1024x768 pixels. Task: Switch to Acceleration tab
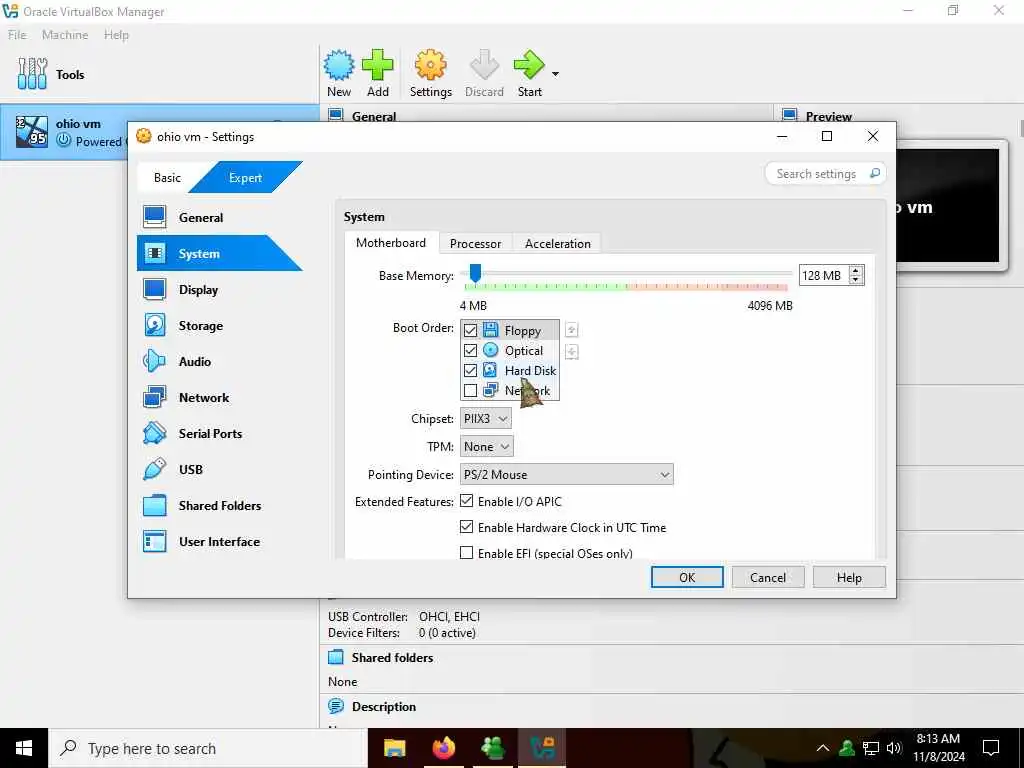pos(558,244)
